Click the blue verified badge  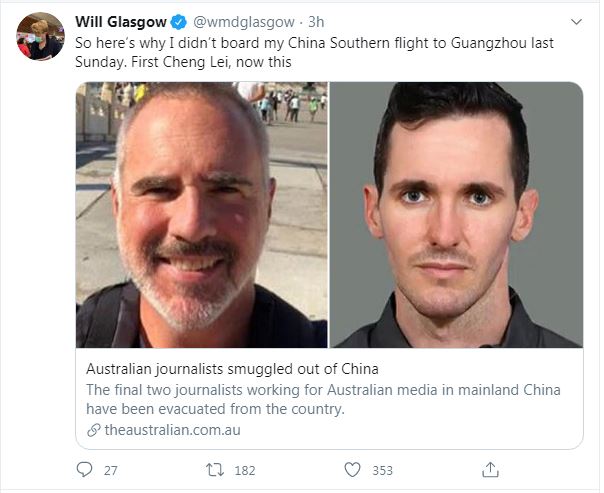[178, 22]
